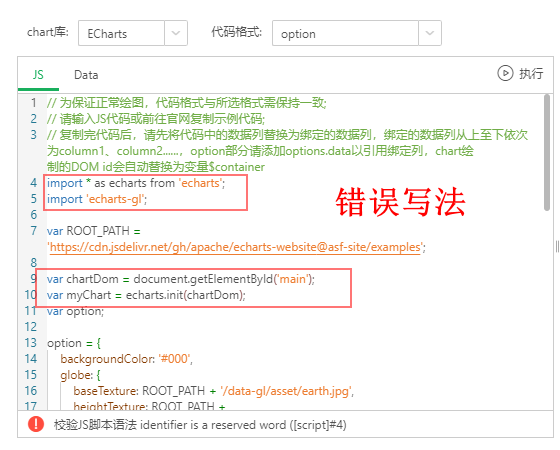
Task: Click the splitter handle at right edge
Action: [x=557, y=246]
